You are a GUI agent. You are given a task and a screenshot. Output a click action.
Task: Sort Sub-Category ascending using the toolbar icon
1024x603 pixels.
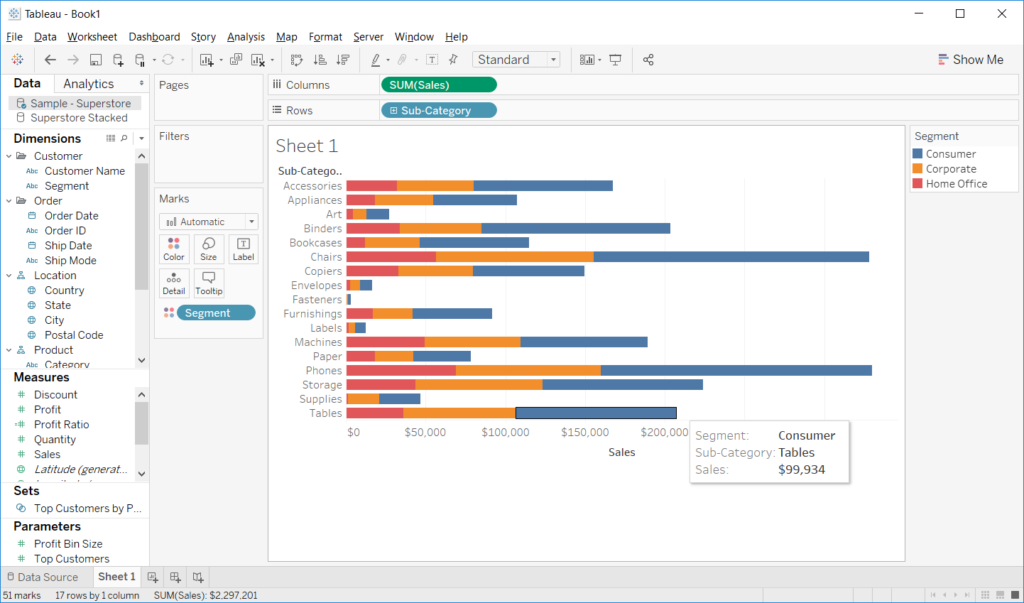click(x=321, y=59)
